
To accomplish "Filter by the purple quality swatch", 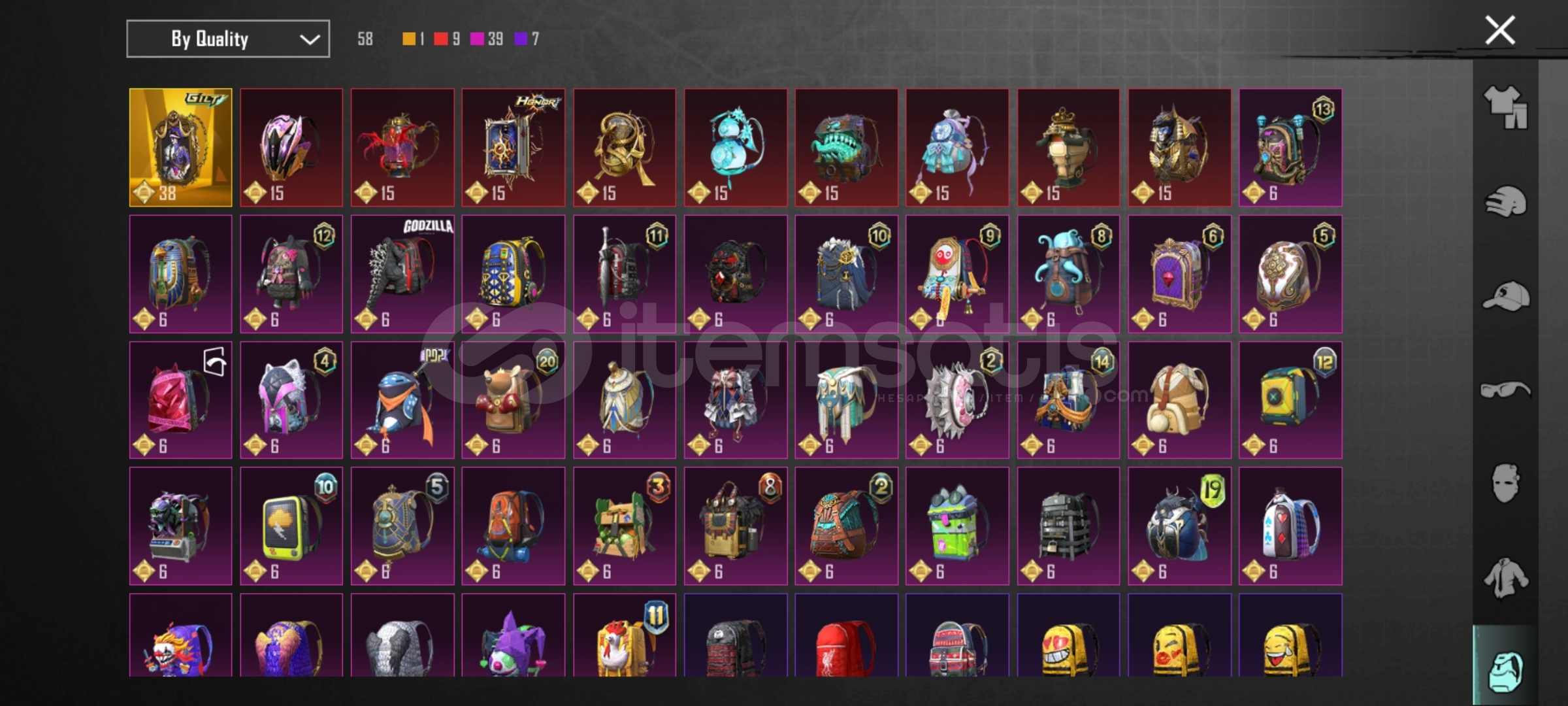I will (x=521, y=39).
